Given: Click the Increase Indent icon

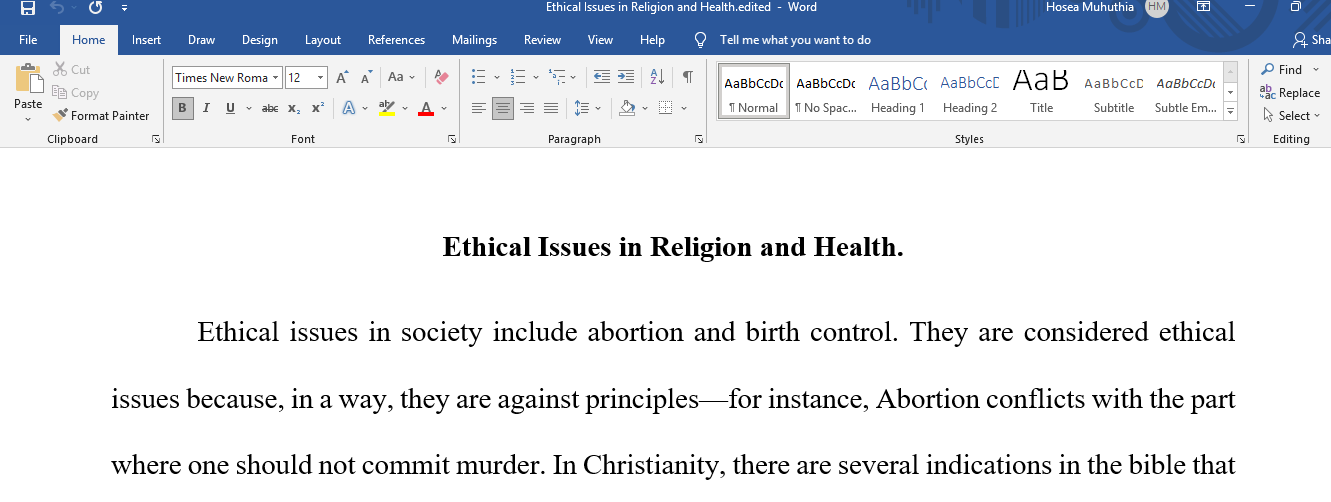Looking at the screenshot, I should click(626, 77).
